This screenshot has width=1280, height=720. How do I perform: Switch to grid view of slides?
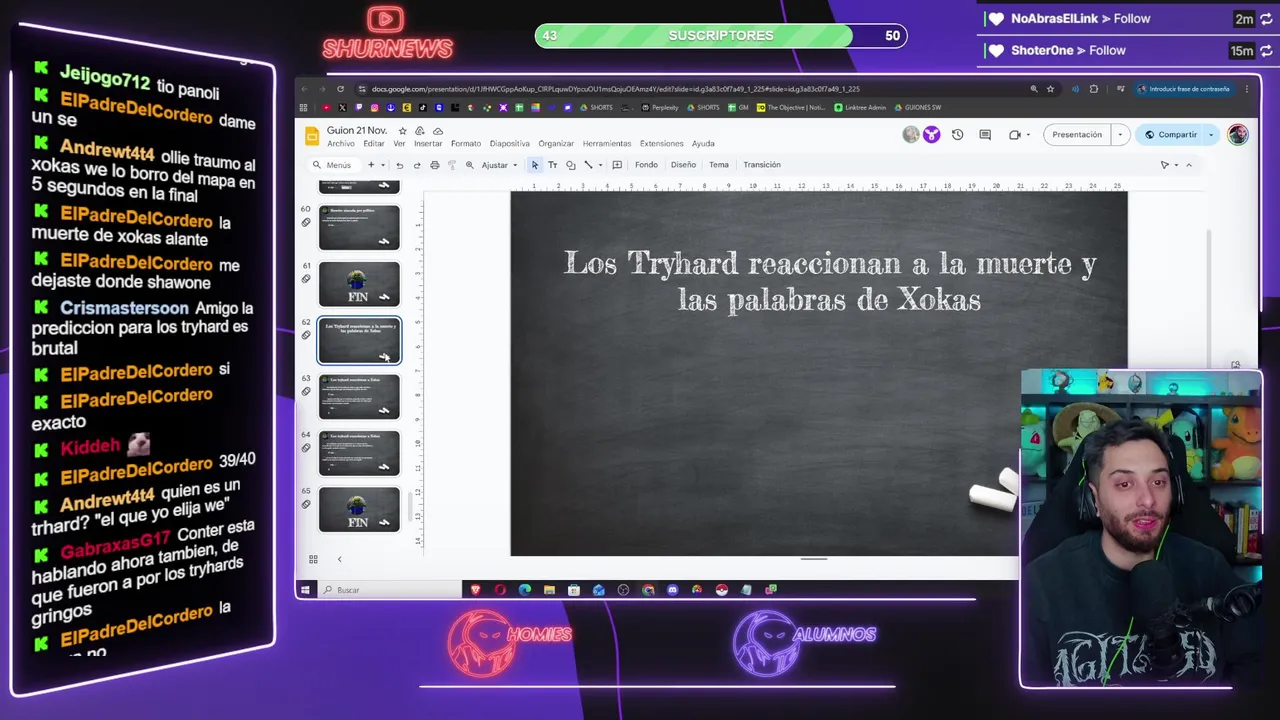point(313,559)
